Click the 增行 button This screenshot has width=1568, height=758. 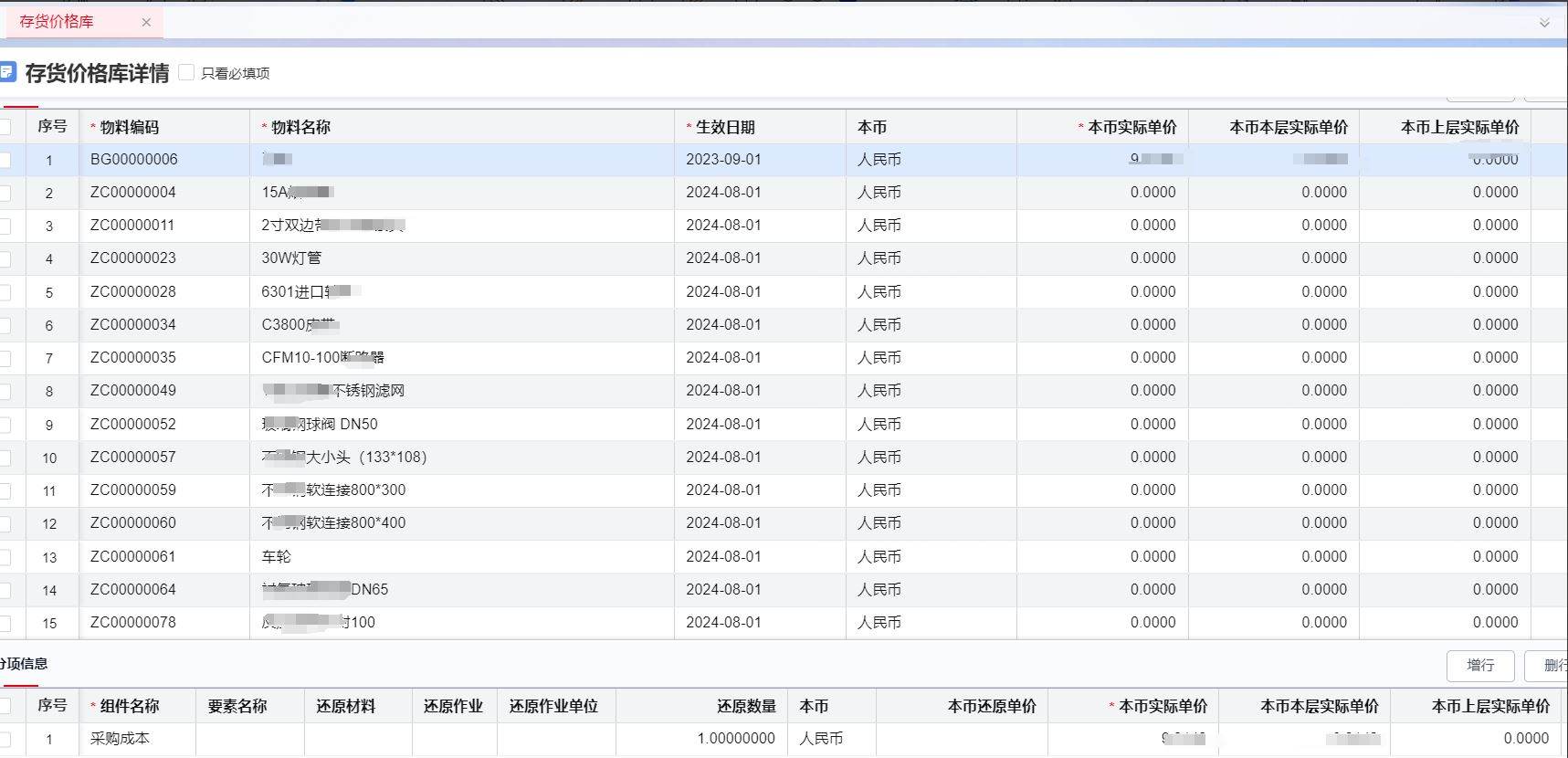[1479, 666]
